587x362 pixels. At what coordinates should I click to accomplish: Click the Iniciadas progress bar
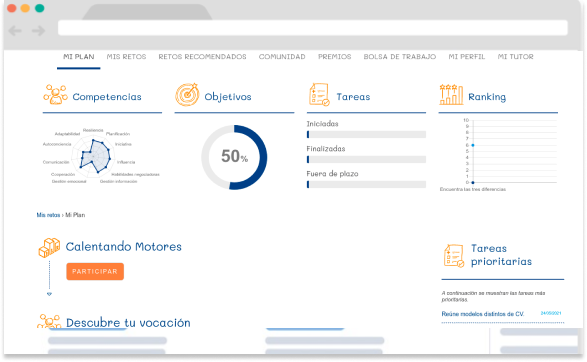pyautogui.click(x=366, y=134)
